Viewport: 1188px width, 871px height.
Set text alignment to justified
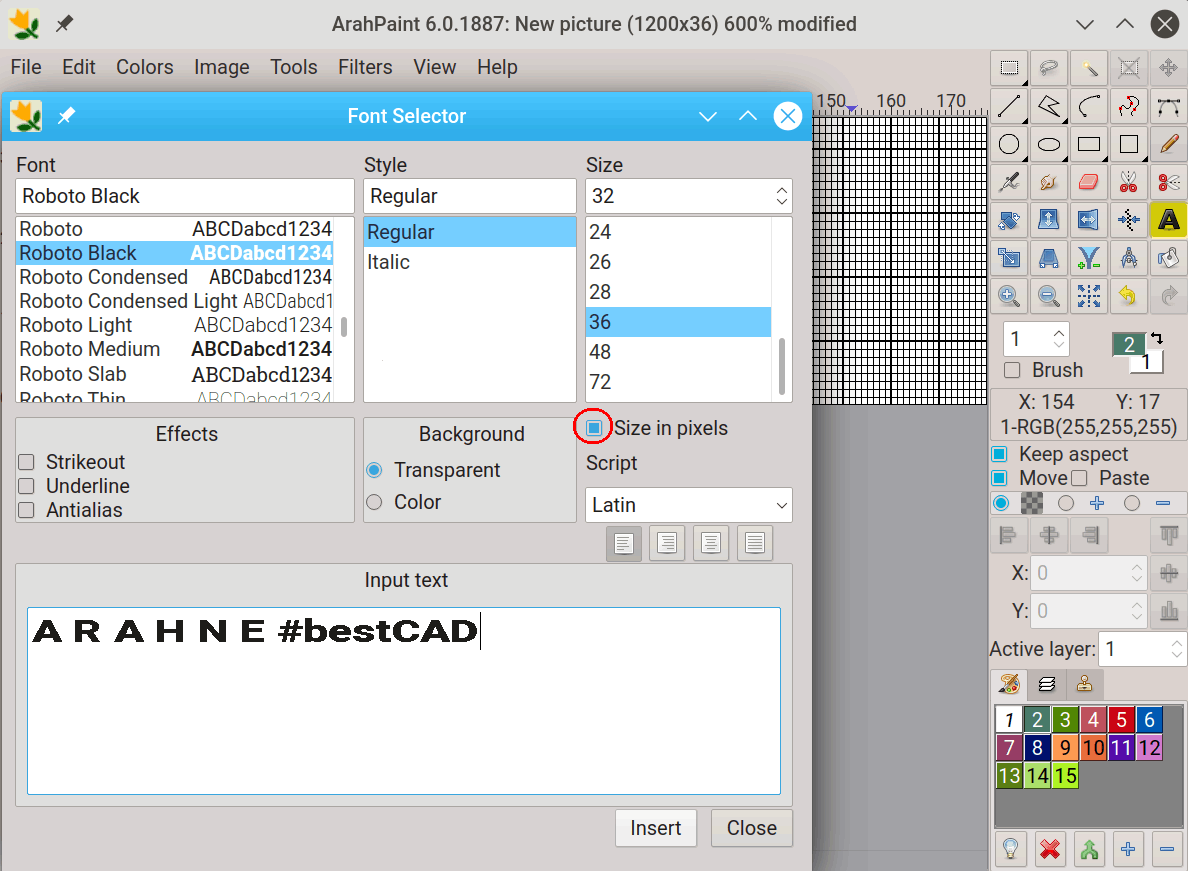[755, 543]
